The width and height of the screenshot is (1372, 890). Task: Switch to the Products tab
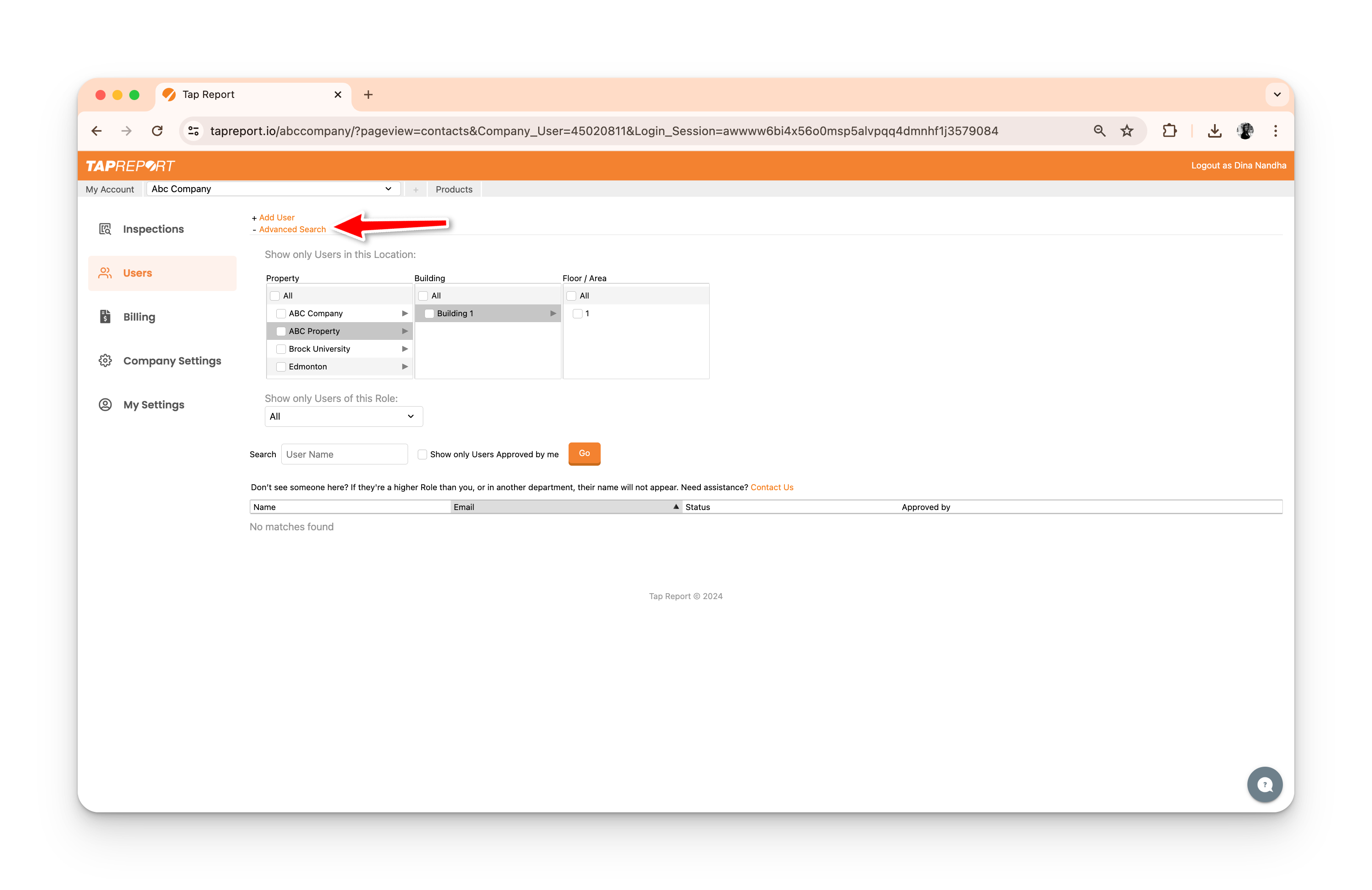(x=454, y=190)
